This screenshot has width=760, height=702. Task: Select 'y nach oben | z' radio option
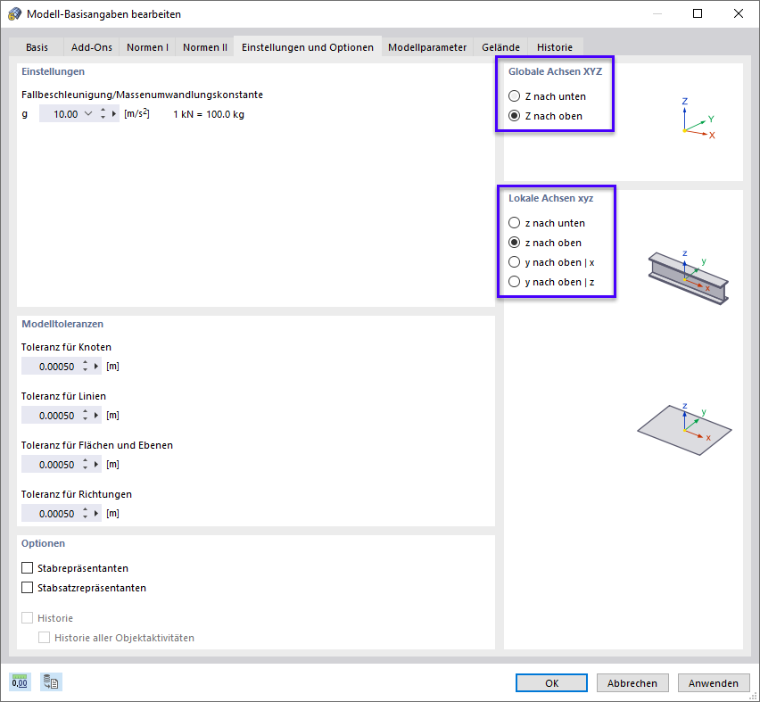(514, 282)
